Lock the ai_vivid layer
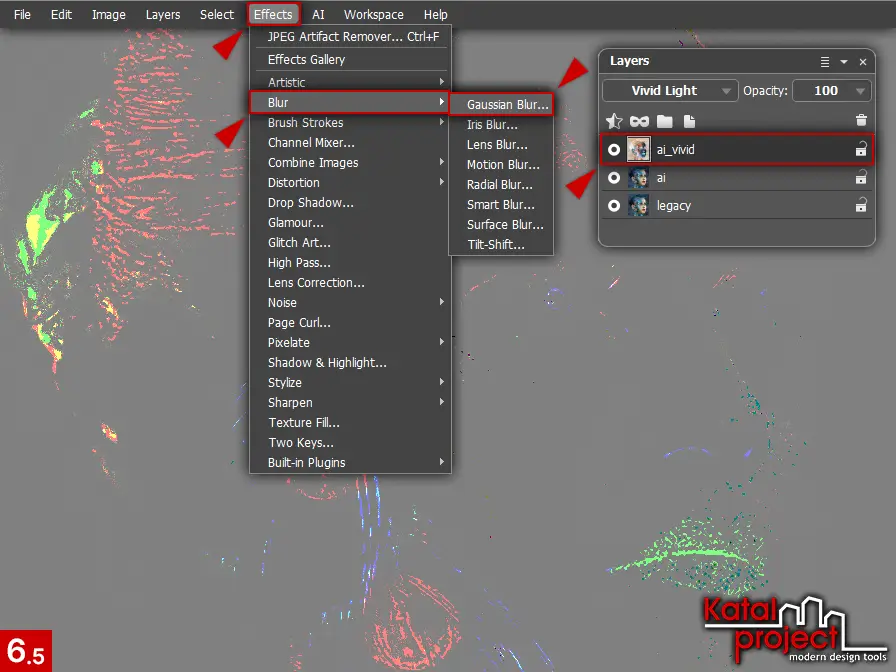 860,150
